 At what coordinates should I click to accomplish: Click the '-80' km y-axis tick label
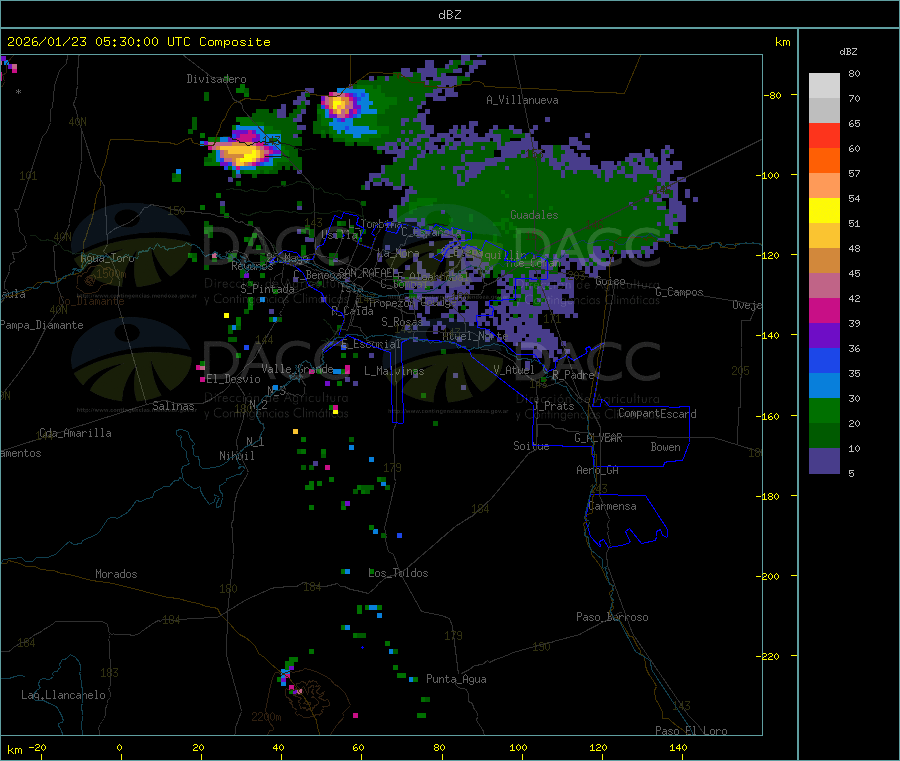tap(773, 95)
